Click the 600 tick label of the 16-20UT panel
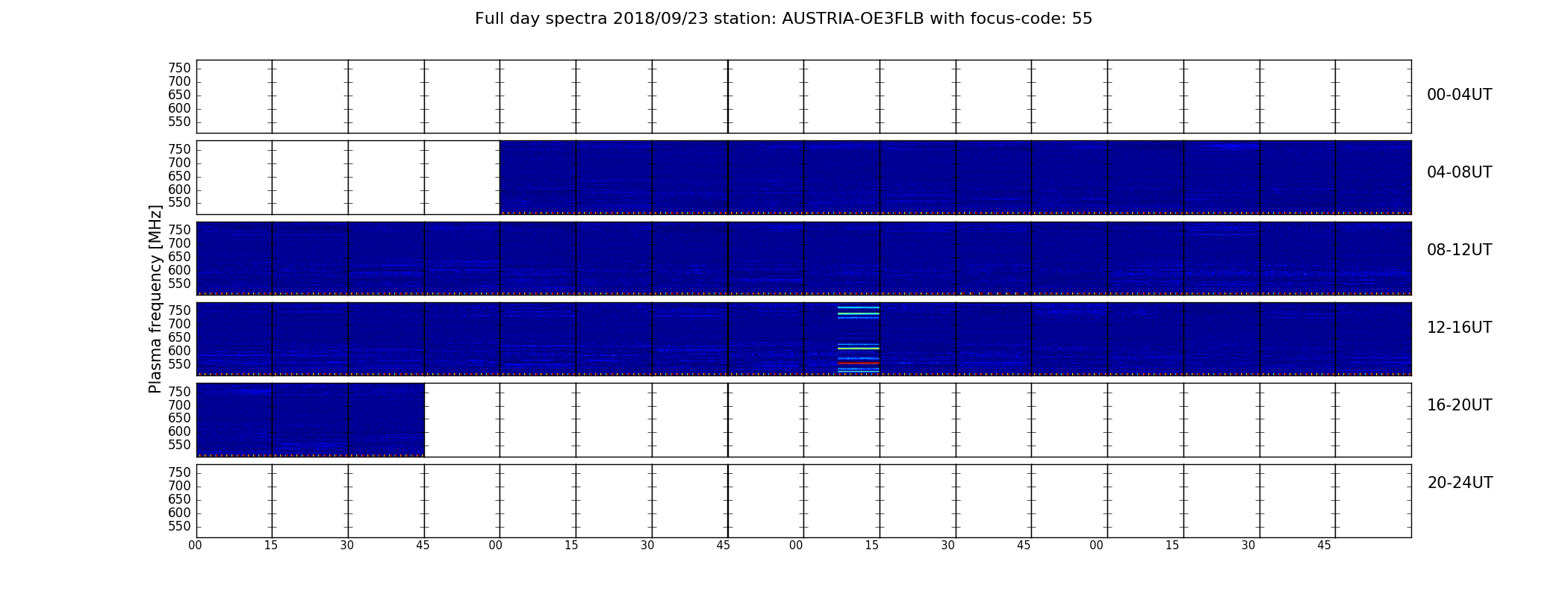Viewport: 1568px width, 597px height. point(179,431)
